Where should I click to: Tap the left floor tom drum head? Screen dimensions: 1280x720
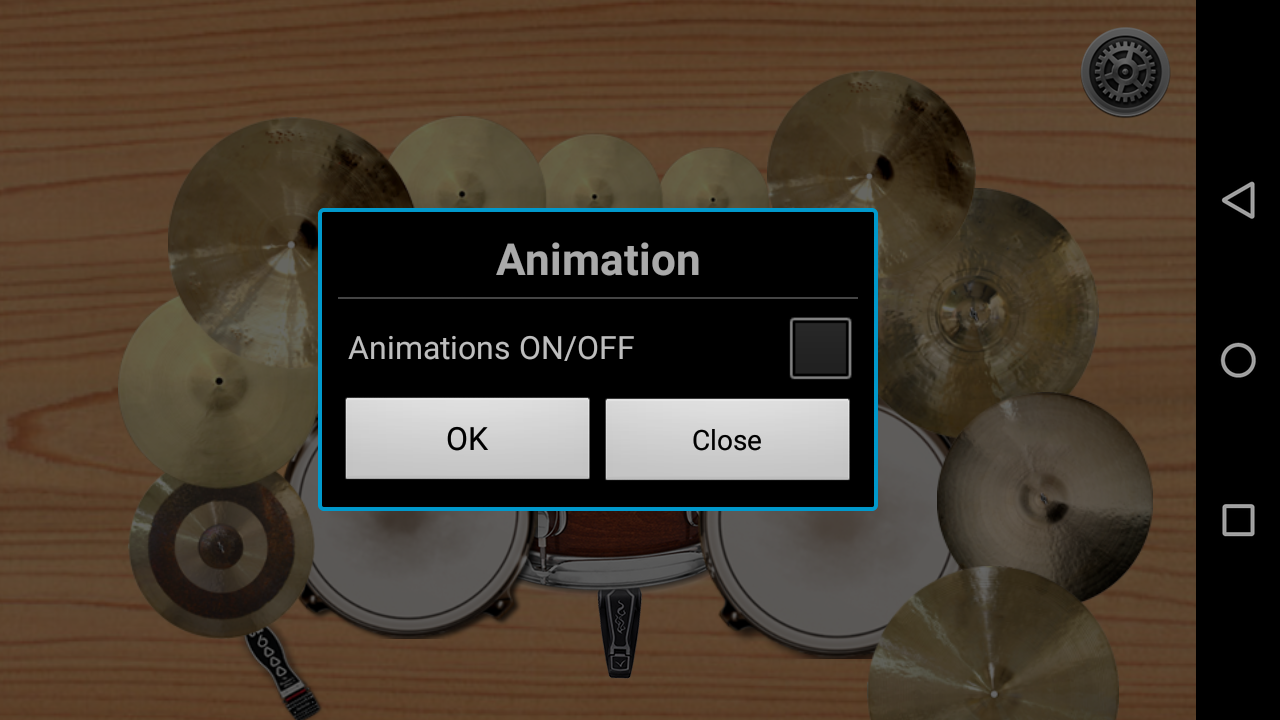(x=410, y=565)
